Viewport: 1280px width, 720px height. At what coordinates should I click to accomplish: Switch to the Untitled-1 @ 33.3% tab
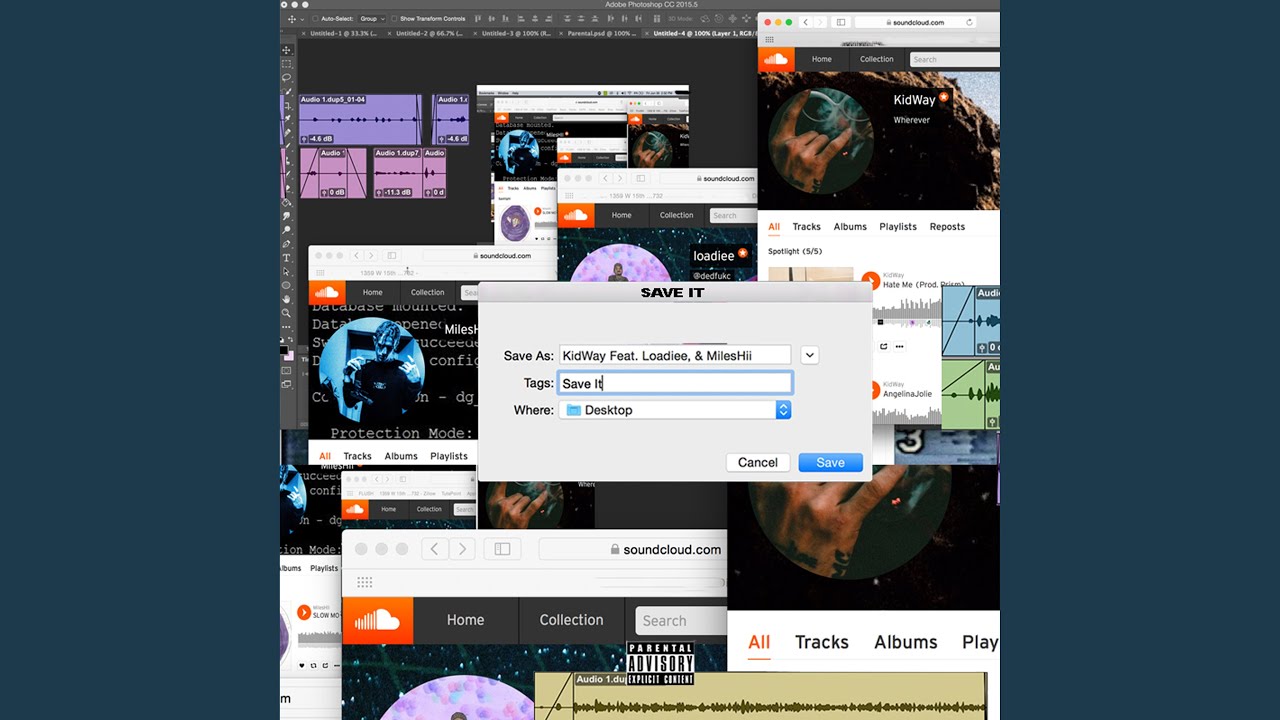345,33
